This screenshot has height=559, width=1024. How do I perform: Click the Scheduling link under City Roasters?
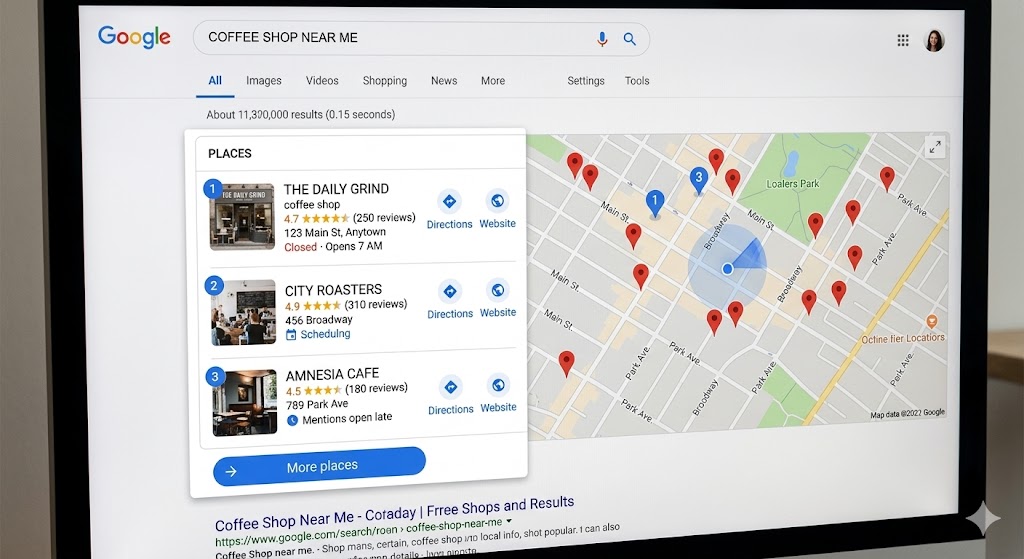(x=325, y=334)
